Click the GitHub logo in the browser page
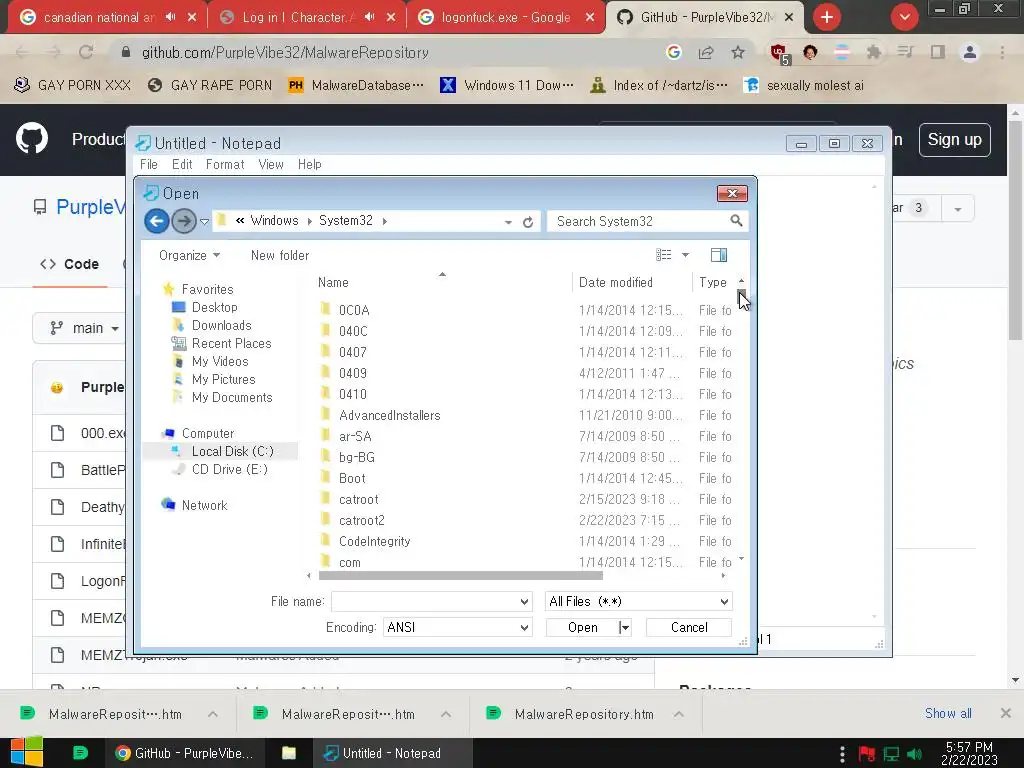1024x768 pixels. [x=32, y=138]
